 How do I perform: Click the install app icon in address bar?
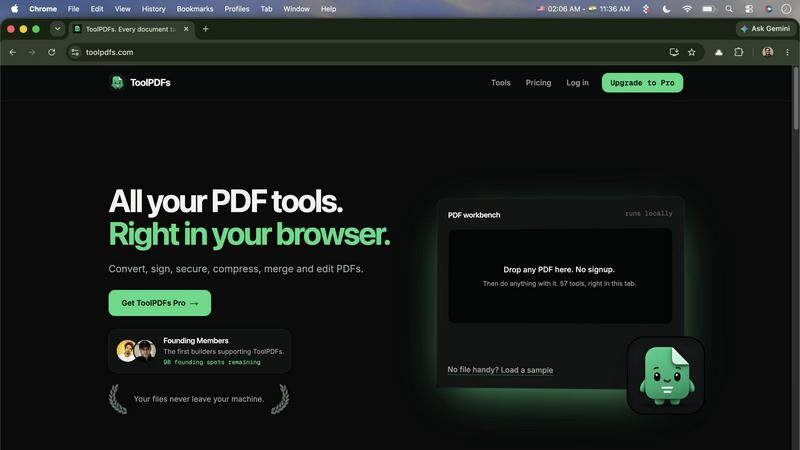673,52
